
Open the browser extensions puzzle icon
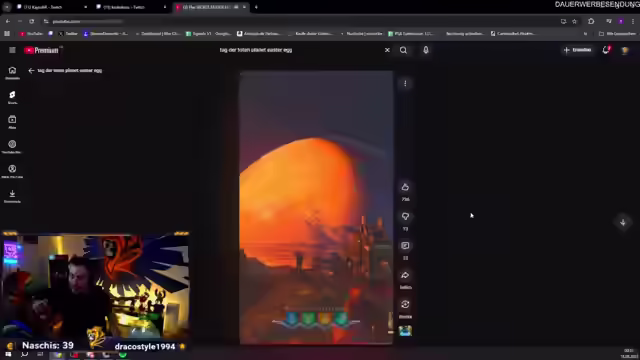coord(591,21)
